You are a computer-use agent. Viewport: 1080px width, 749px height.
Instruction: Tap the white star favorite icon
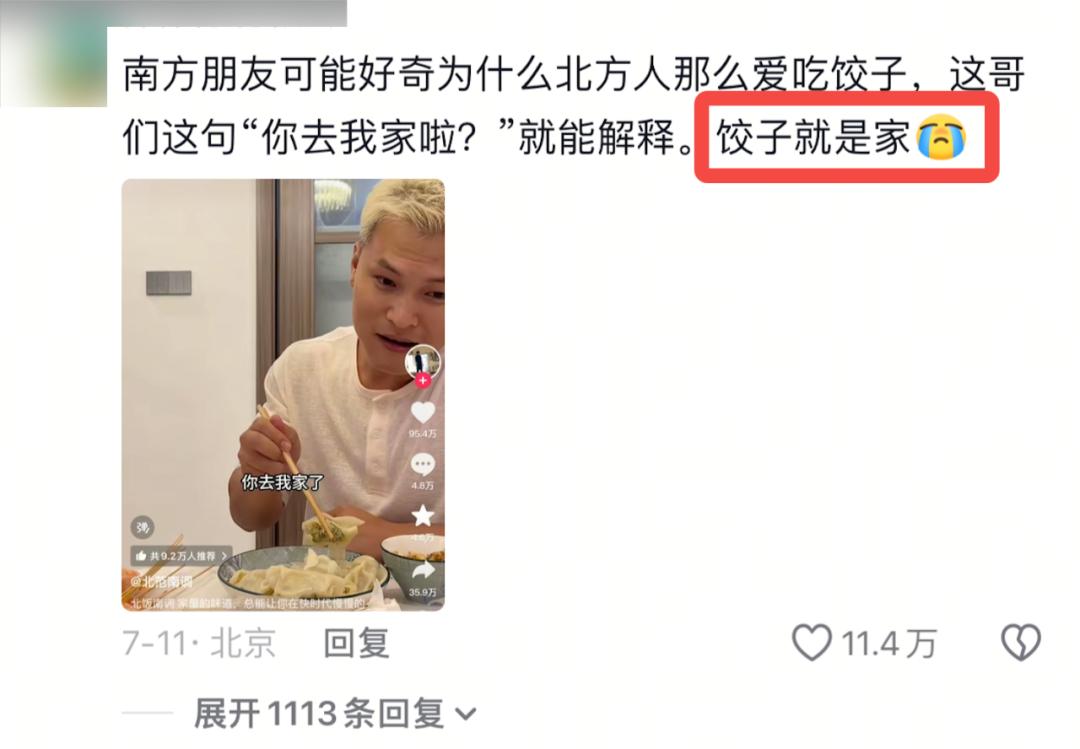(422, 515)
